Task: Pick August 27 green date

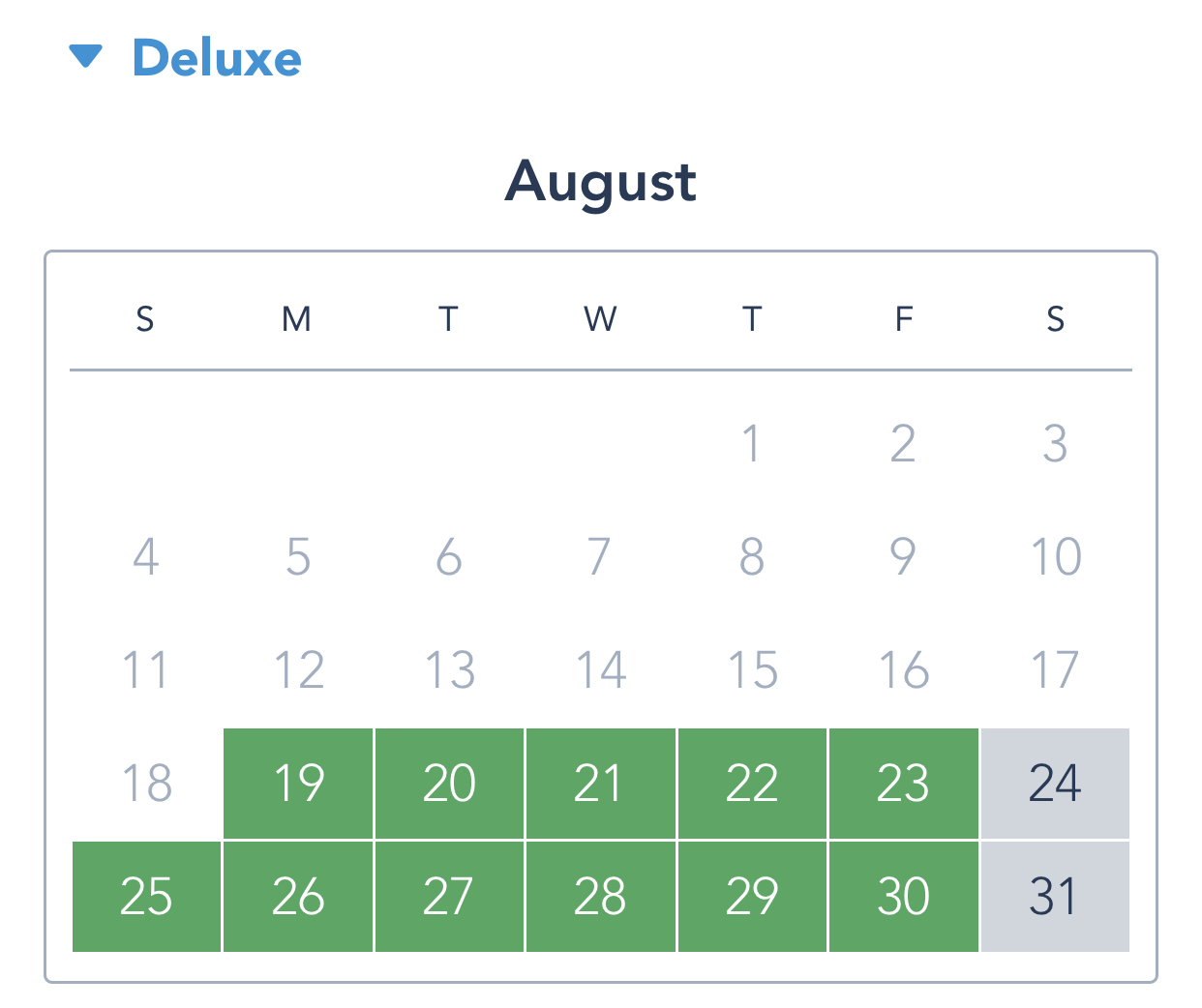Action: click(449, 896)
